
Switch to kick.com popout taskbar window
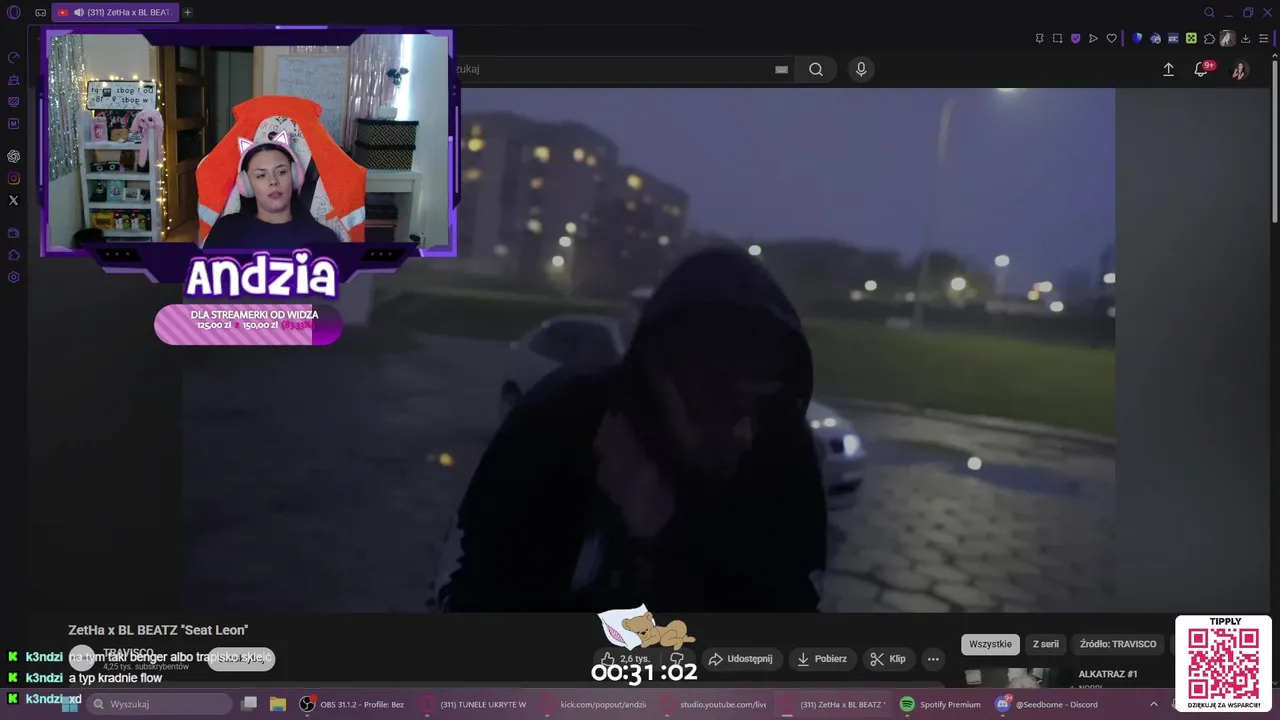(593, 704)
